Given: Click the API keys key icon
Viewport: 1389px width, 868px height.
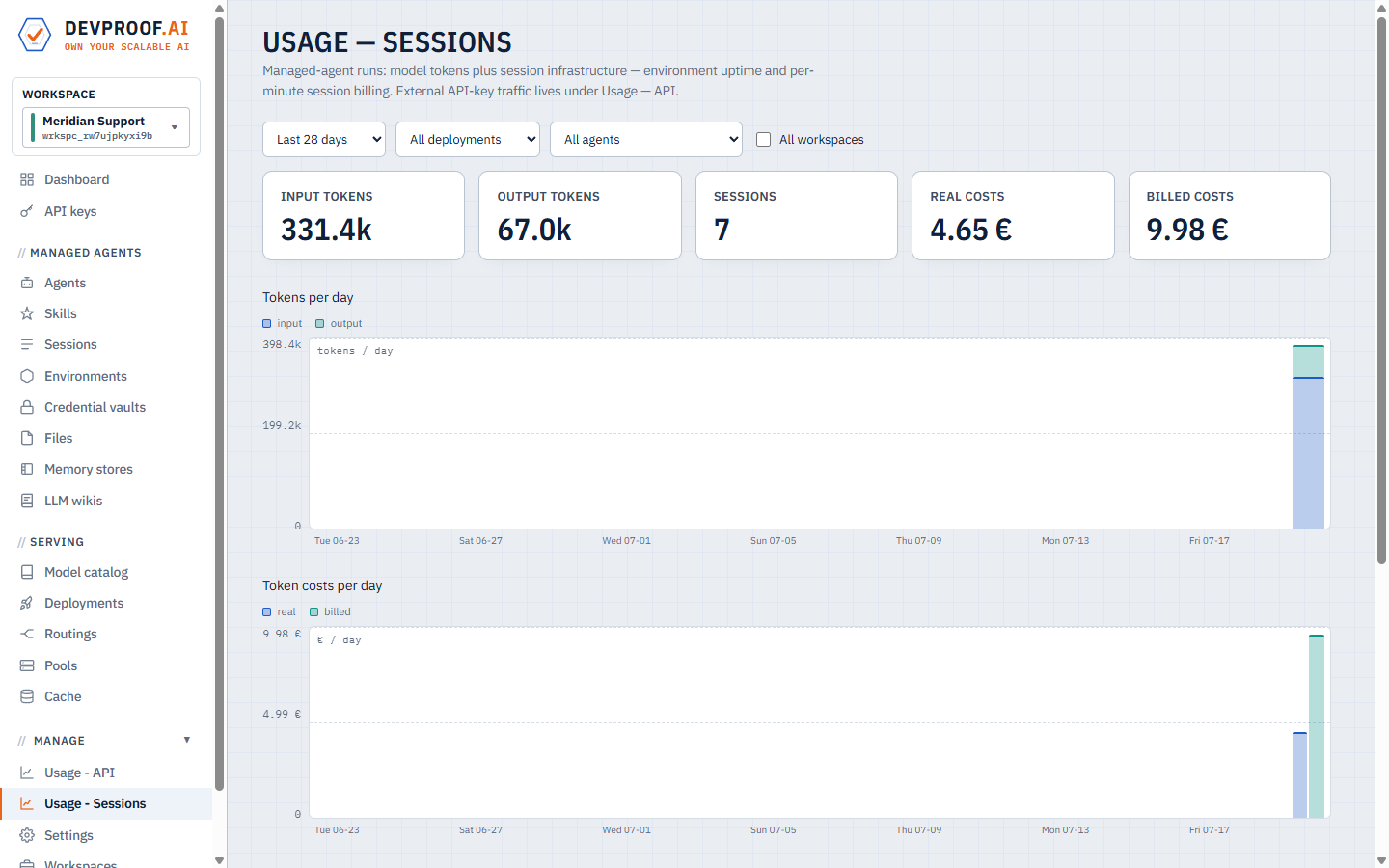Looking at the screenshot, I should (x=27, y=211).
